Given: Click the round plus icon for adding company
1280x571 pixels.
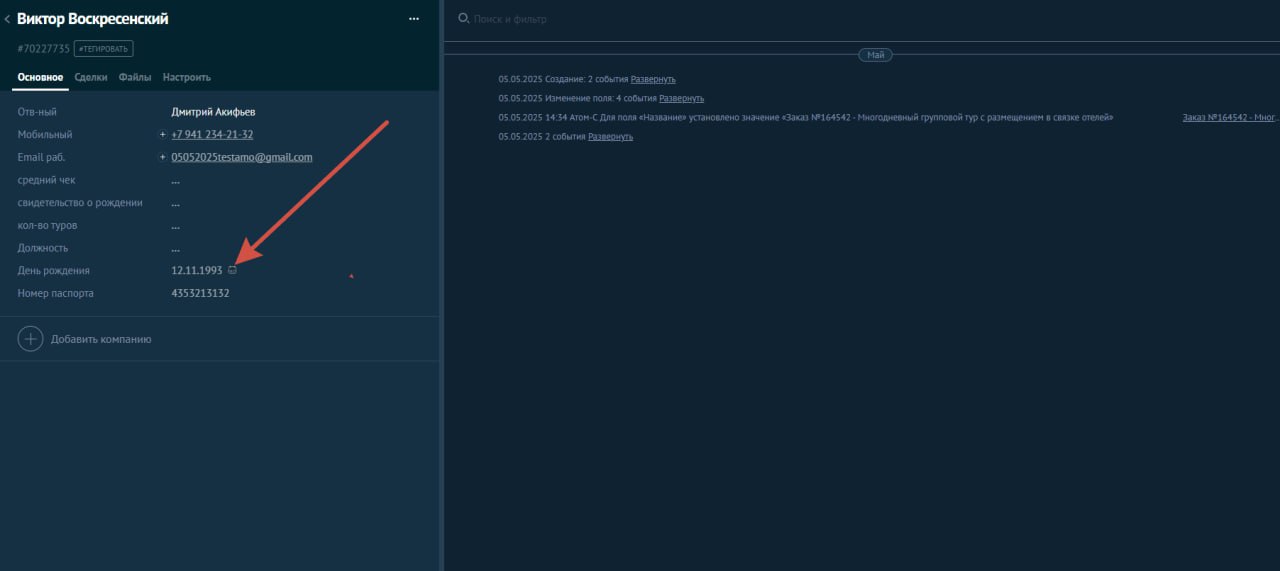Looking at the screenshot, I should (31, 339).
